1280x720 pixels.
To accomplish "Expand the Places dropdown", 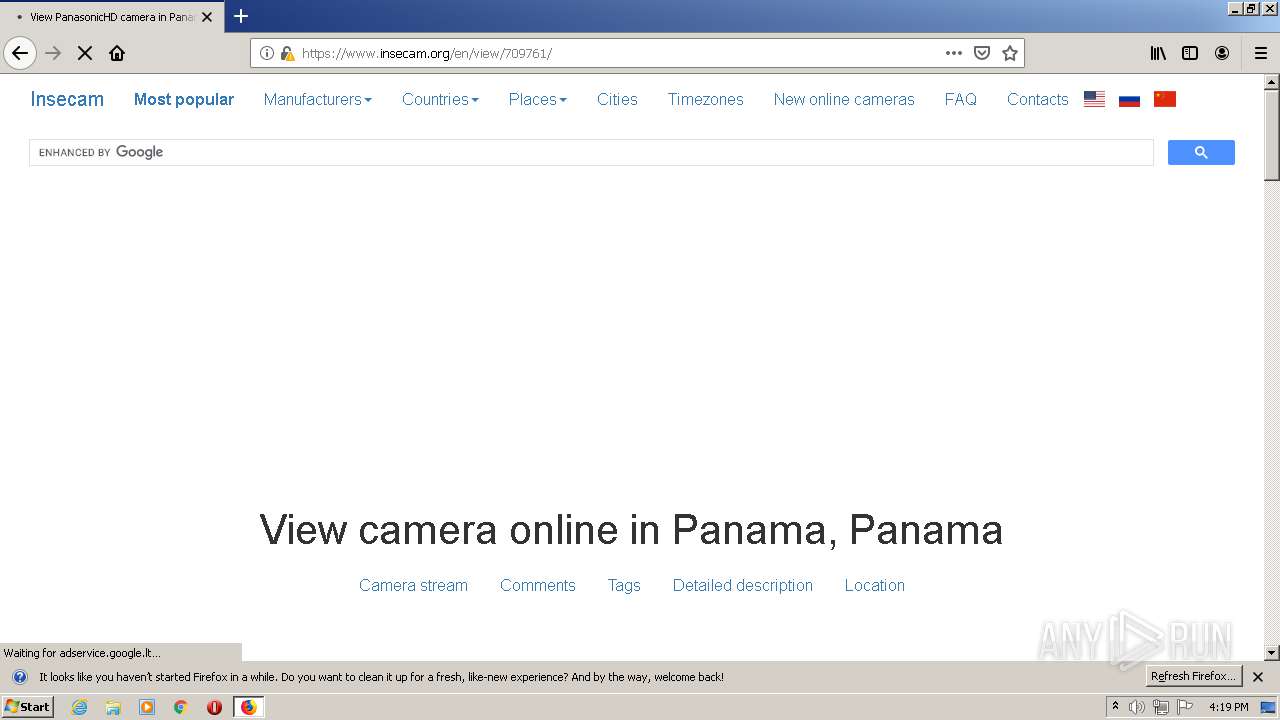I will 538,99.
